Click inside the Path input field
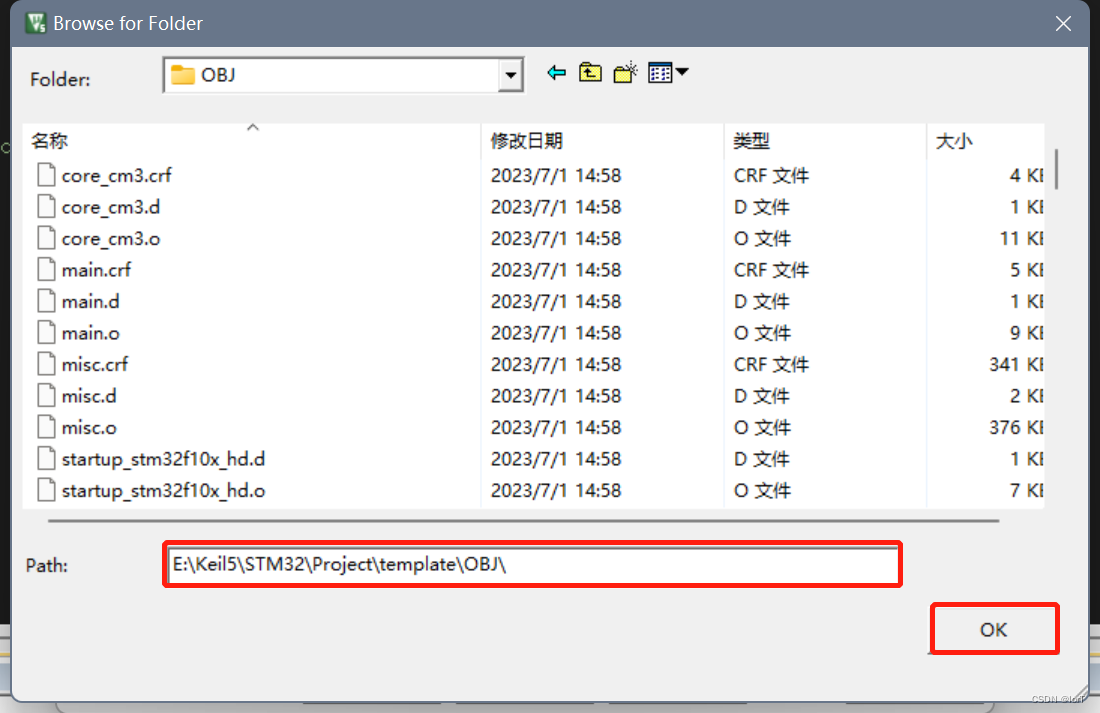Screen dimensions: 1100x713 (x=530, y=564)
